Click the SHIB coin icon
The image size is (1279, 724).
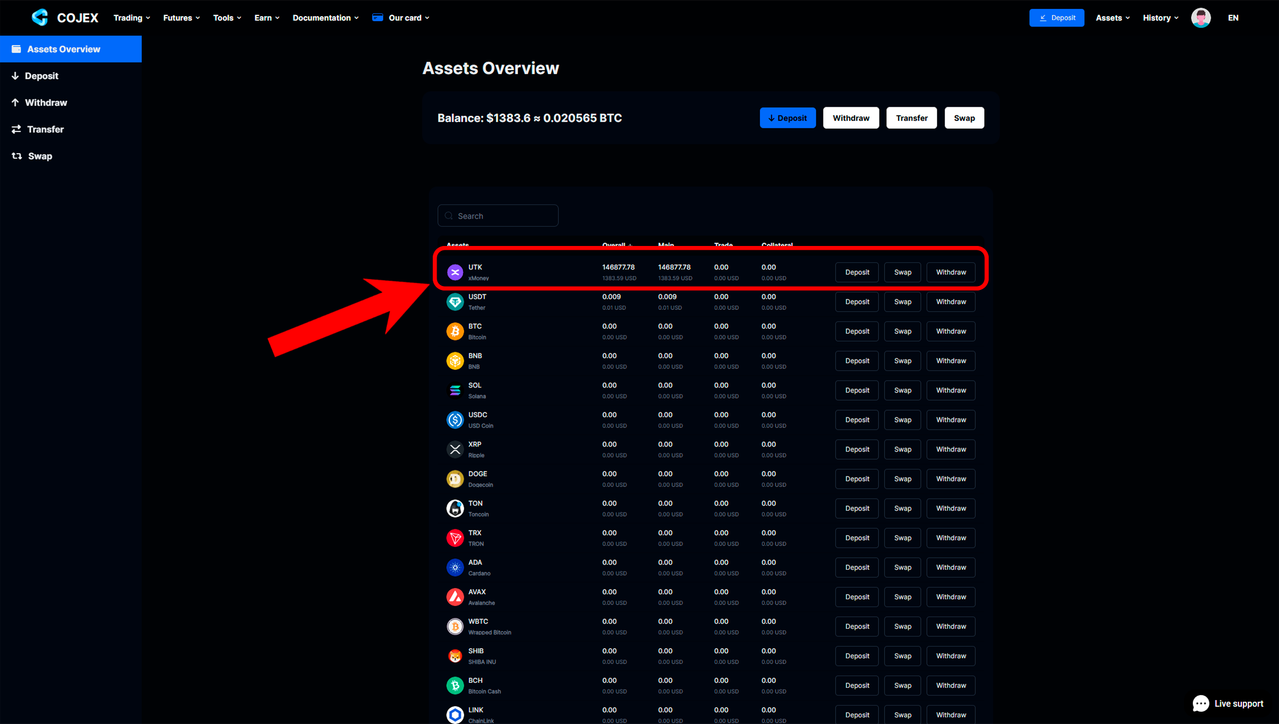(455, 656)
